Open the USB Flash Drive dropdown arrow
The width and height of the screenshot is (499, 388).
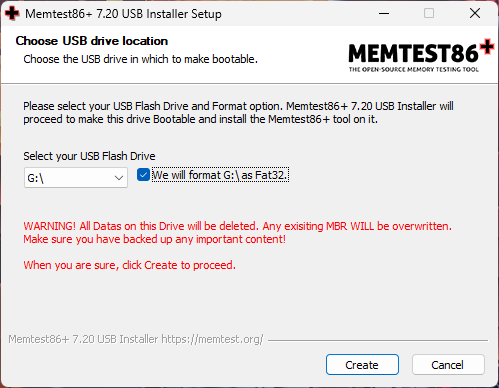pos(119,178)
